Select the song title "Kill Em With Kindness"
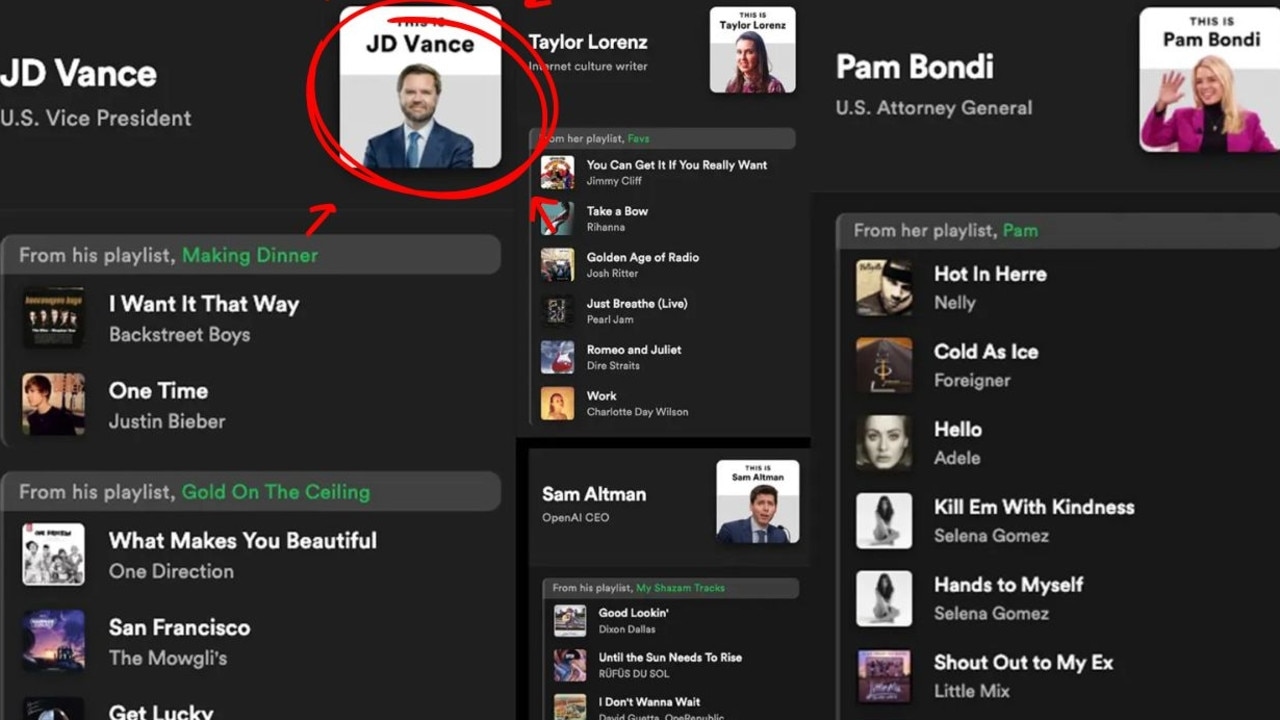1280x720 pixels. pos(1034,507)
